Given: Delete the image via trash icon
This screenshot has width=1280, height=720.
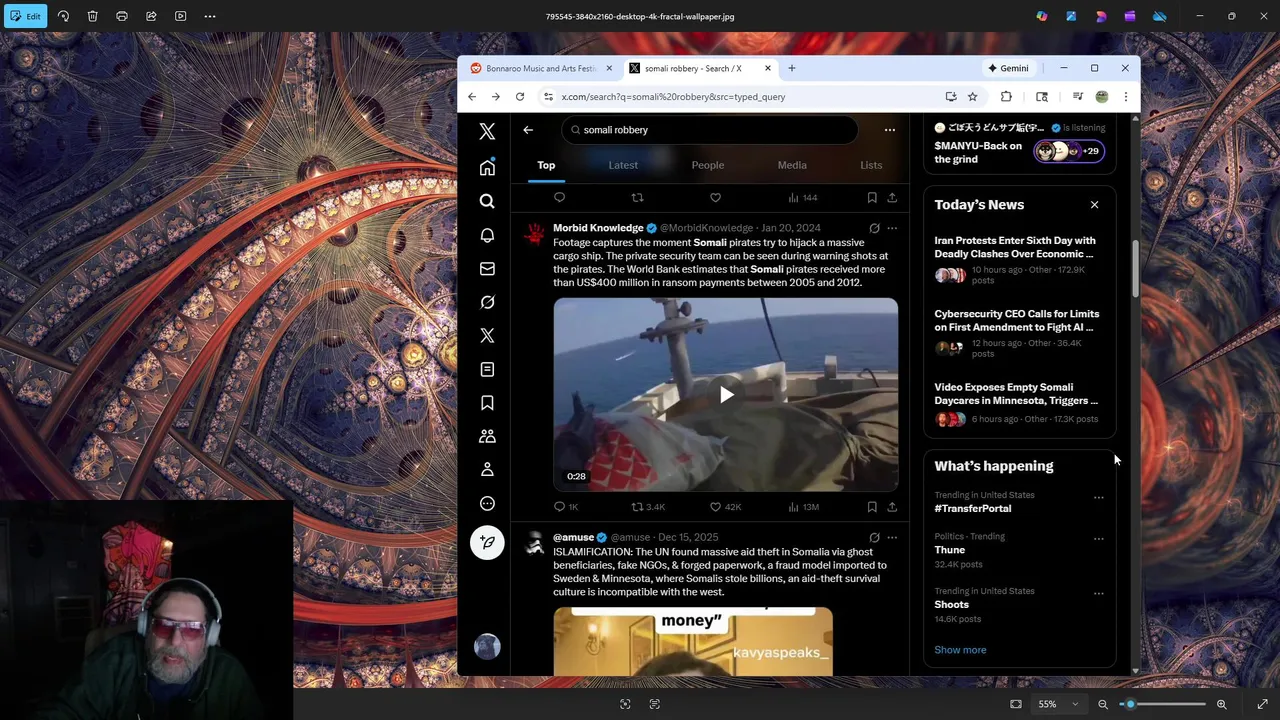Looking at the screenshot, I should pyautogui.click(x=92, y=16).
